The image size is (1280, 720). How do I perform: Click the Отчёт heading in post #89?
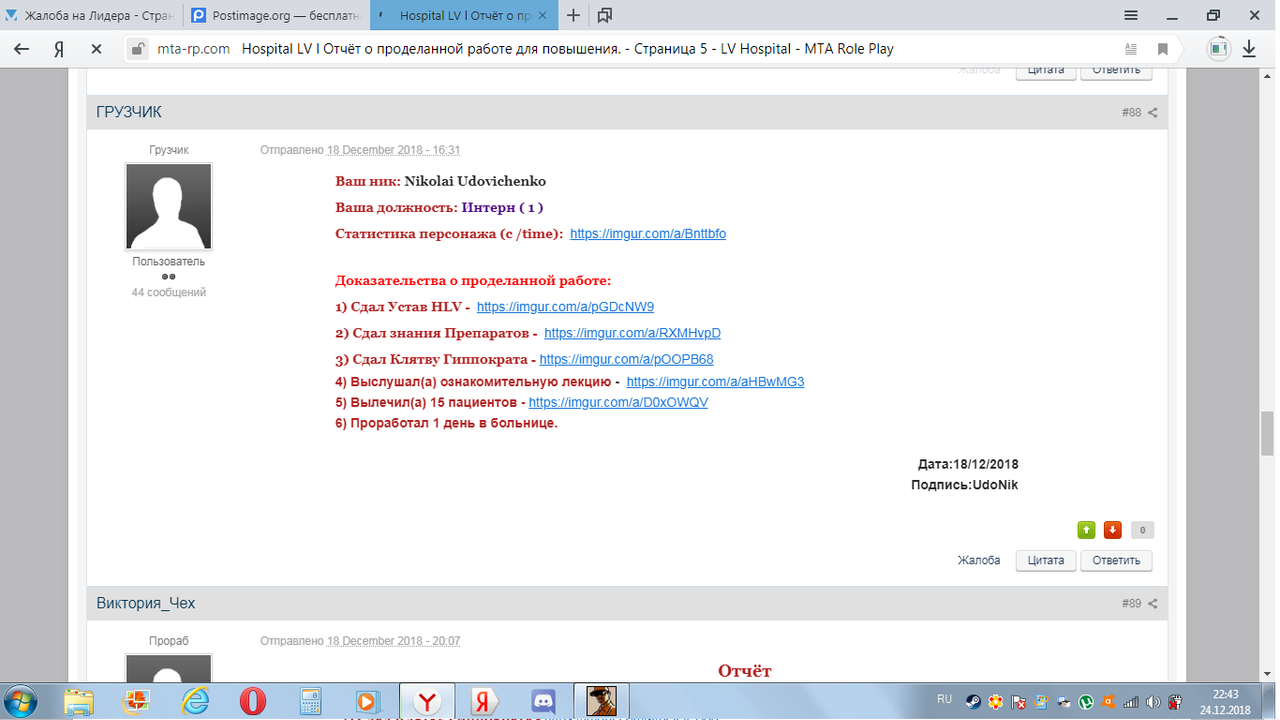(745, 671)
